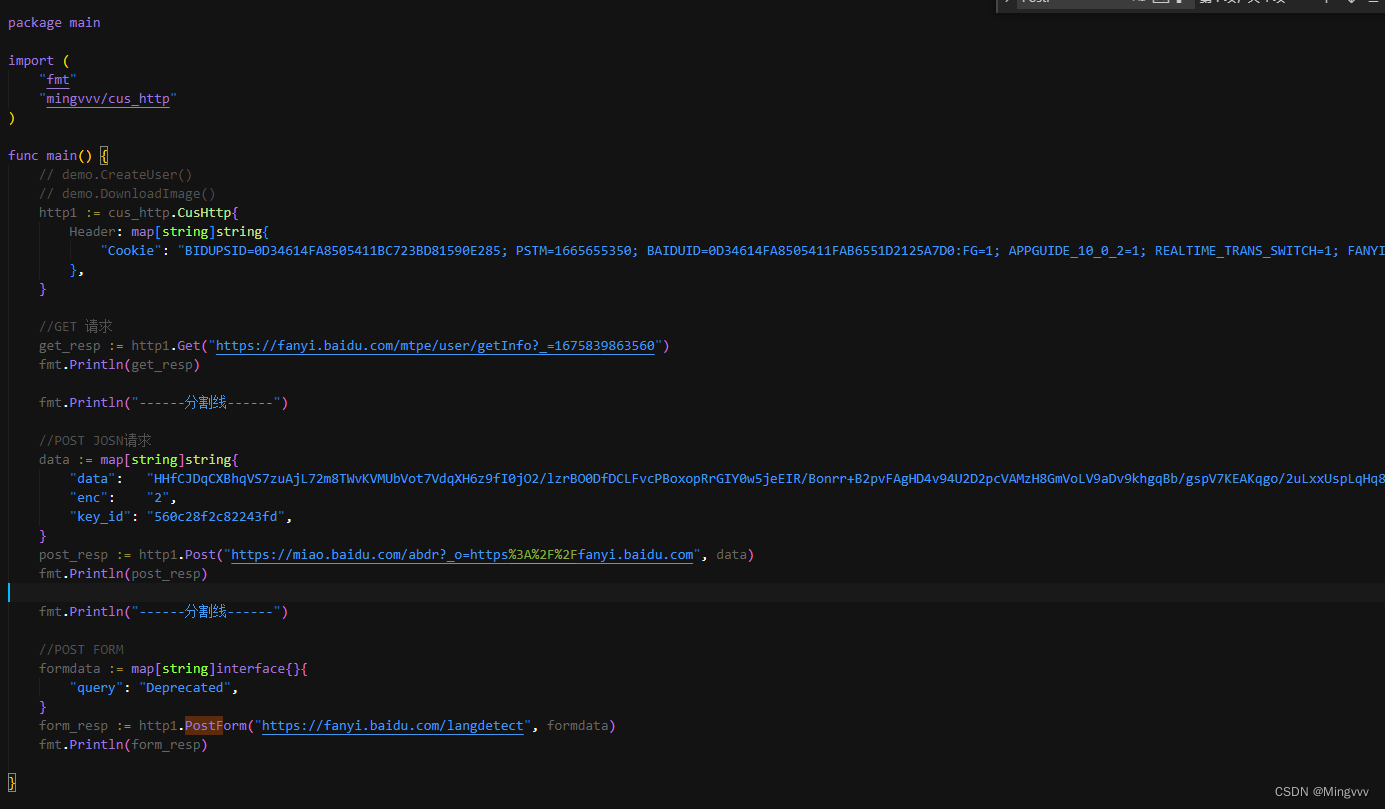The image size is (1385, 809).
Task: Click the Get method of http1
Action: pyautogui.click(x=189, y=346)
